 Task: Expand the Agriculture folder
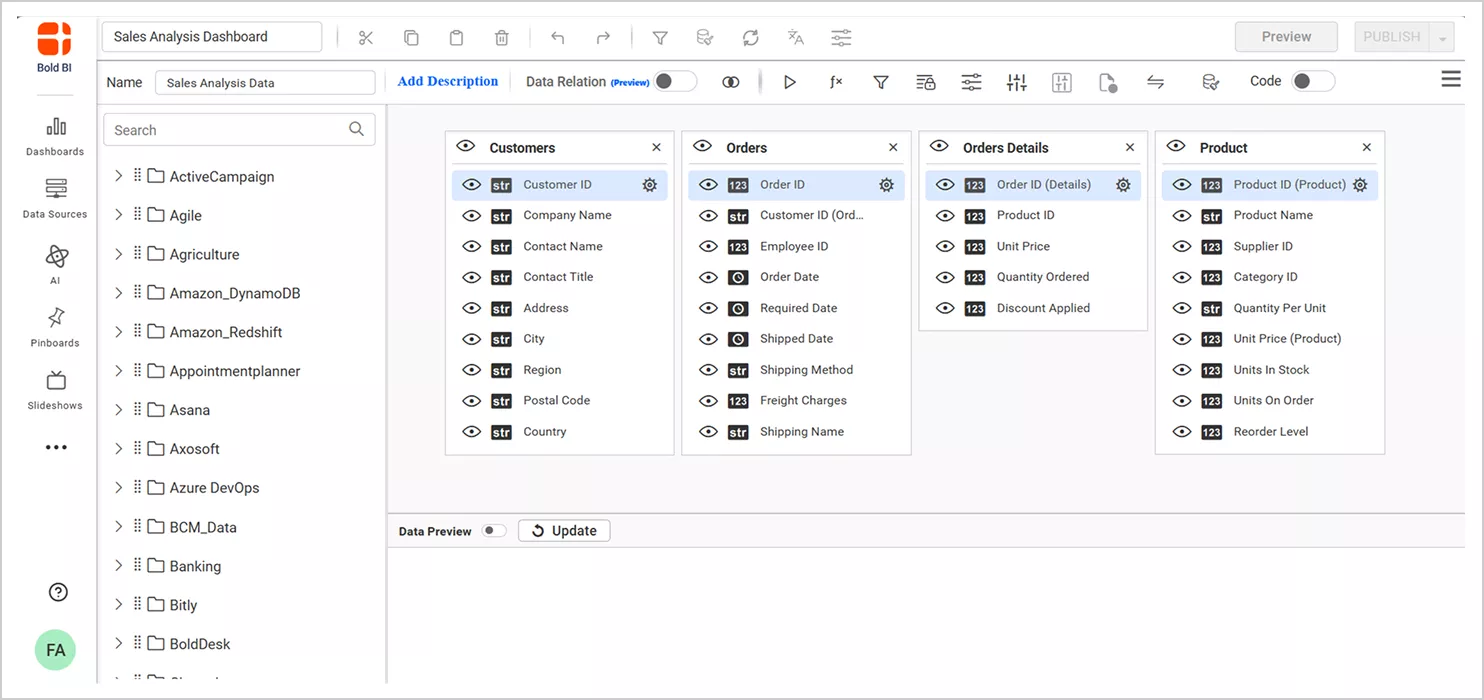pyautogui.click(x=118, y=254)
